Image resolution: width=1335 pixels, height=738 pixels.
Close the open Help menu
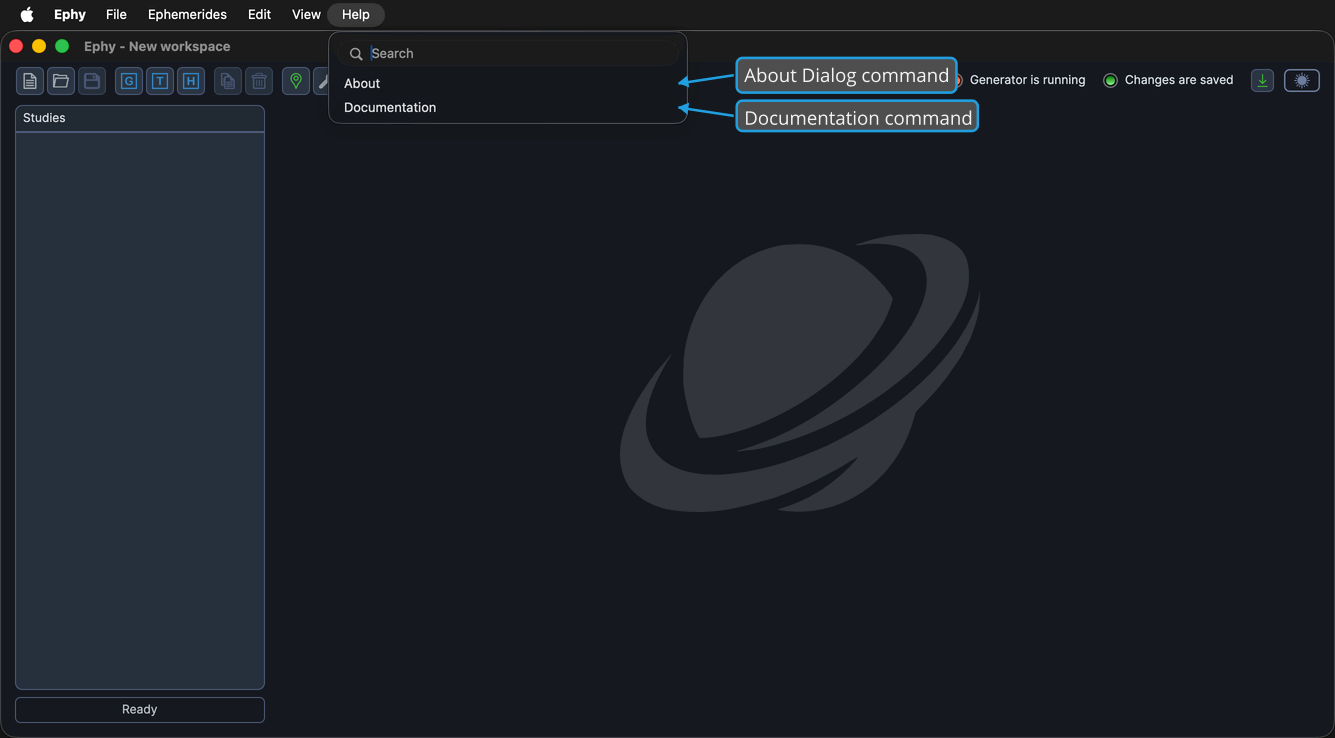click(x=356, y=14)
